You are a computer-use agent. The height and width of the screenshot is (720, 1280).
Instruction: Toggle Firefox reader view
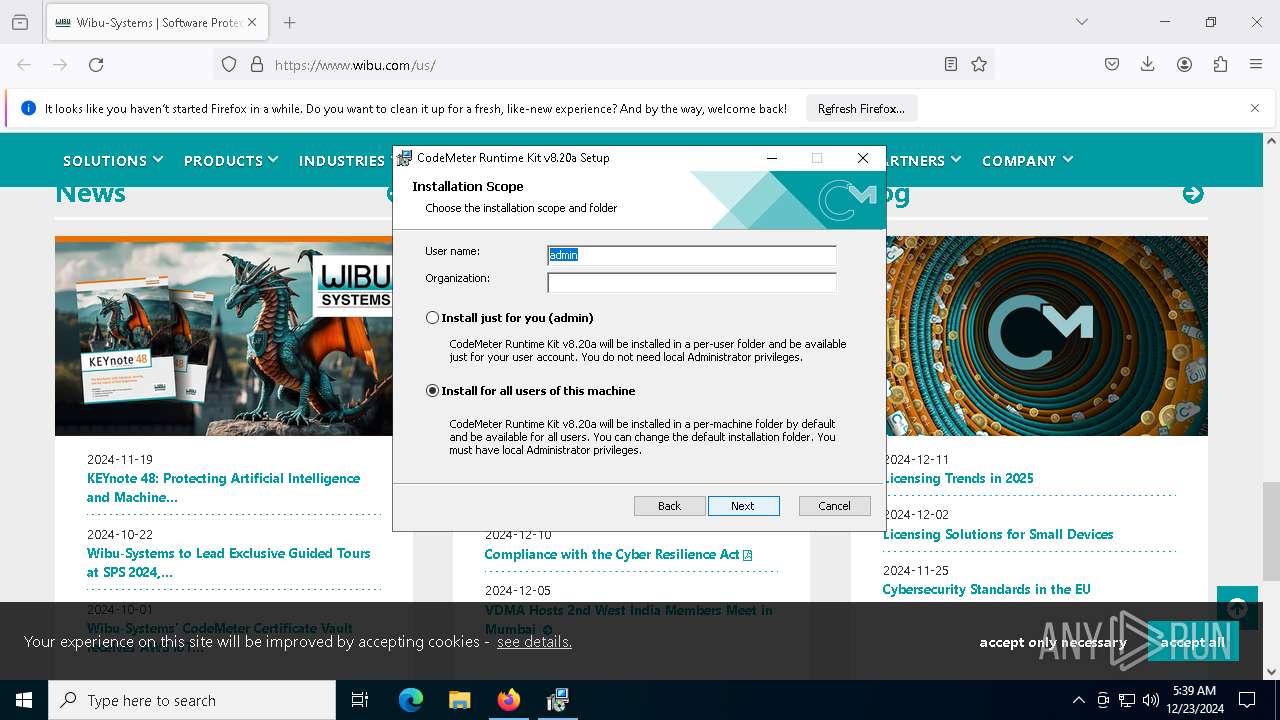coord(950,64)
